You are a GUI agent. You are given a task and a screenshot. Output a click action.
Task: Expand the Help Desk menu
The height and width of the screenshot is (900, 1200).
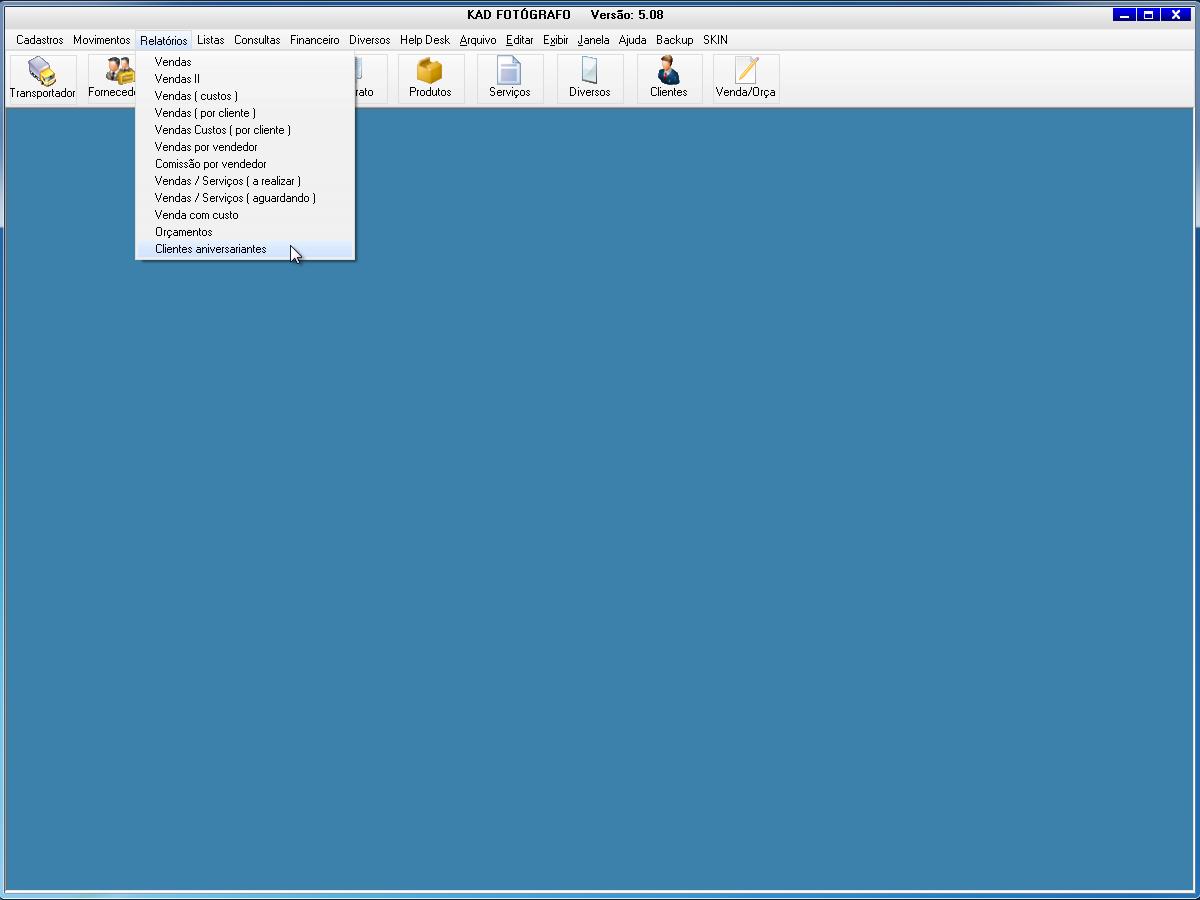pos(424,40)
